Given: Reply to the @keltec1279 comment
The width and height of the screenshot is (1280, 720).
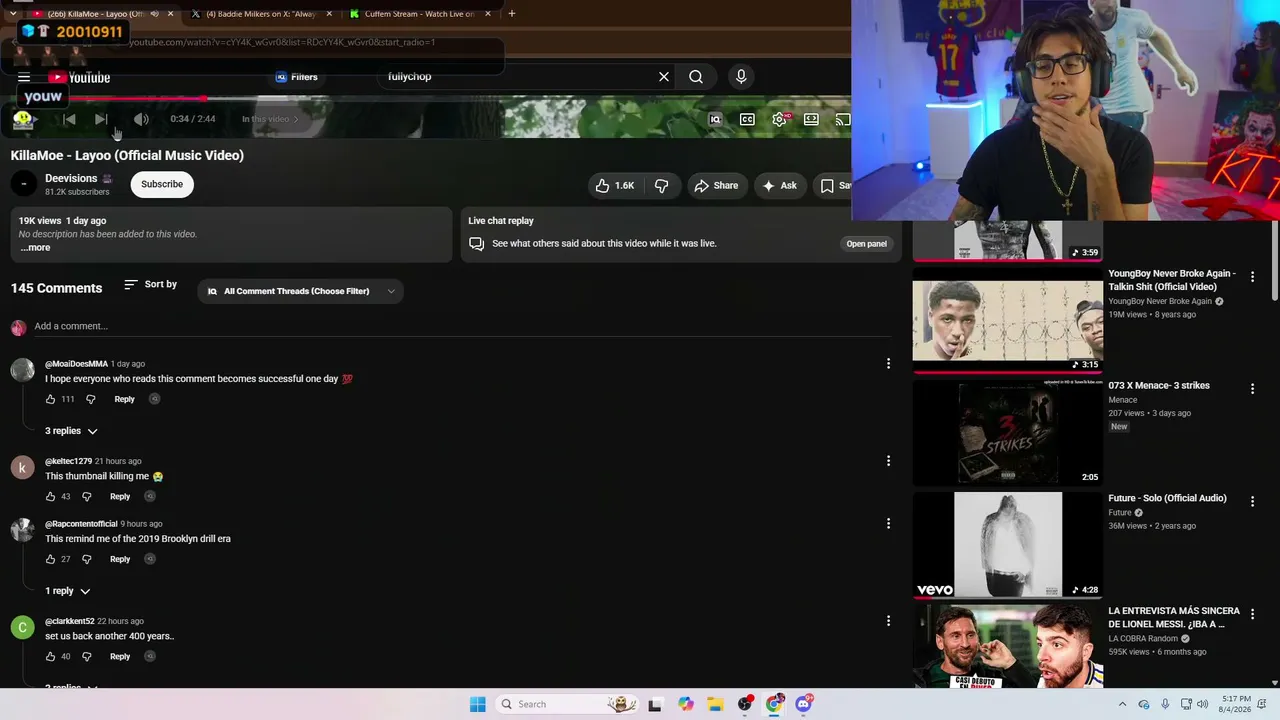Looking at the screenshot, I should pyautogui.click(x=120, y=497).
